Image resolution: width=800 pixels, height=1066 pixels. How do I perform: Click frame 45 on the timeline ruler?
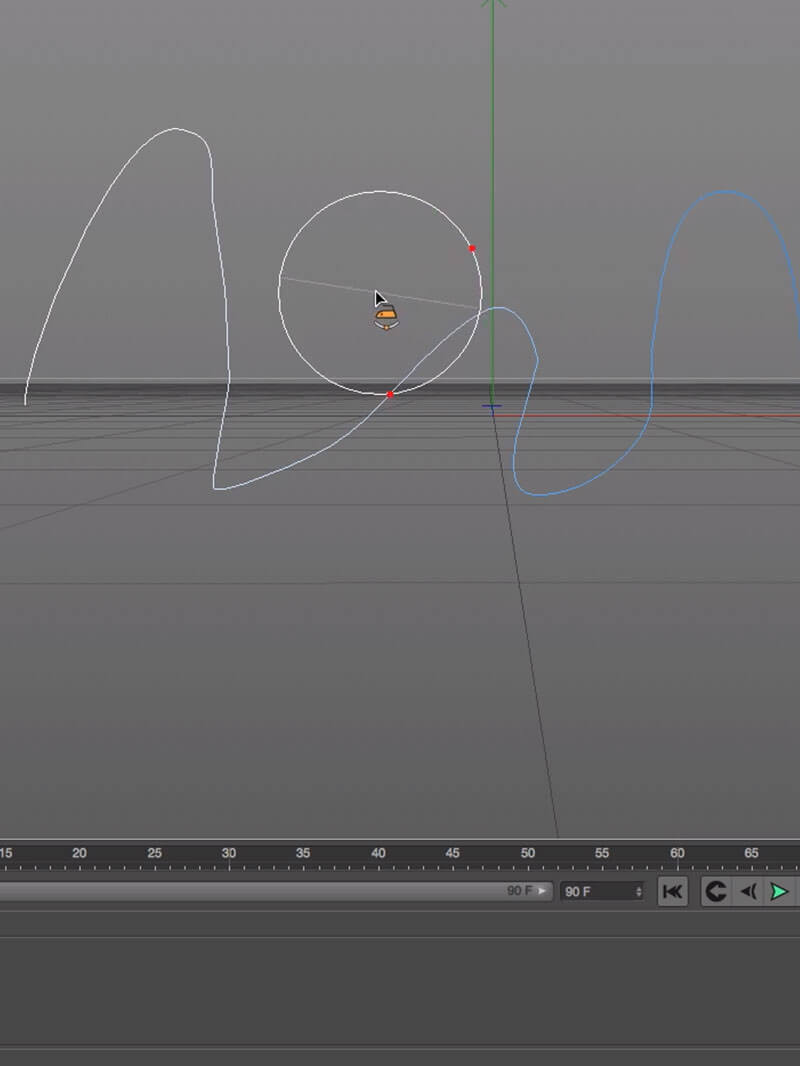(x=453, y=853)
